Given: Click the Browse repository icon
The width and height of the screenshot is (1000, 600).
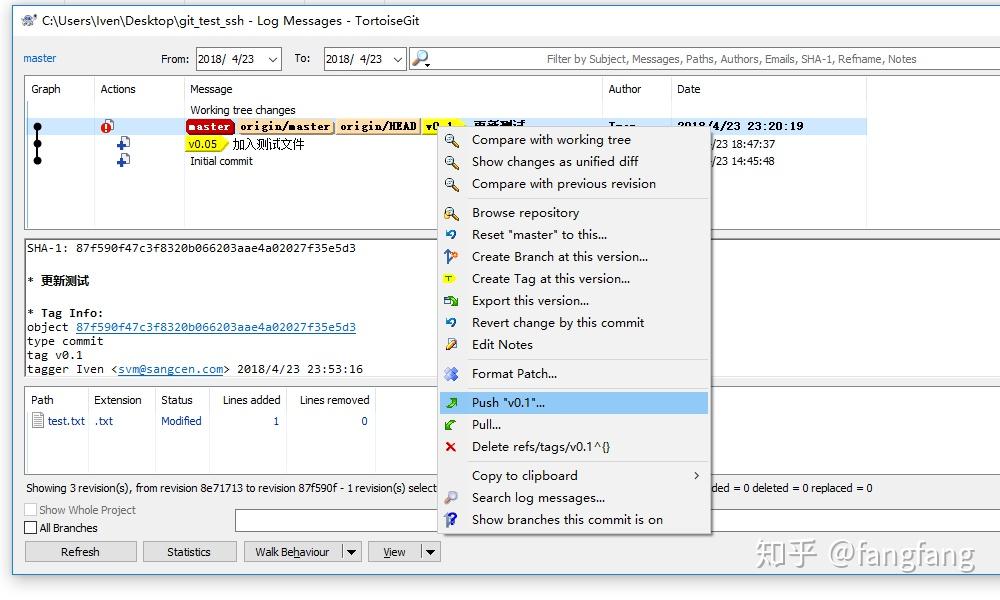Looking at the screenshot, I should coord(452,213).
